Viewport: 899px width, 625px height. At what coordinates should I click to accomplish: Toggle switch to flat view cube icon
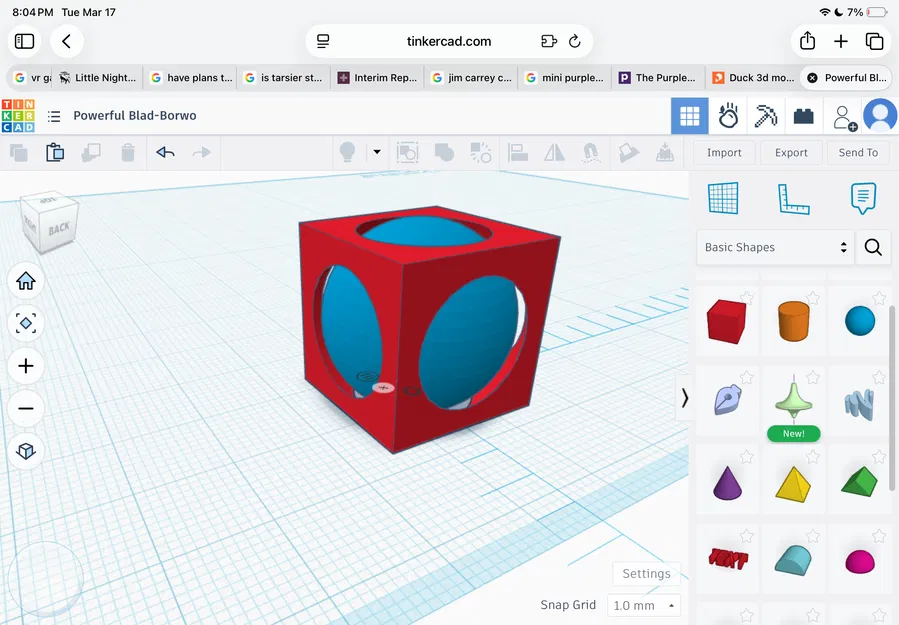coord(26,450)
